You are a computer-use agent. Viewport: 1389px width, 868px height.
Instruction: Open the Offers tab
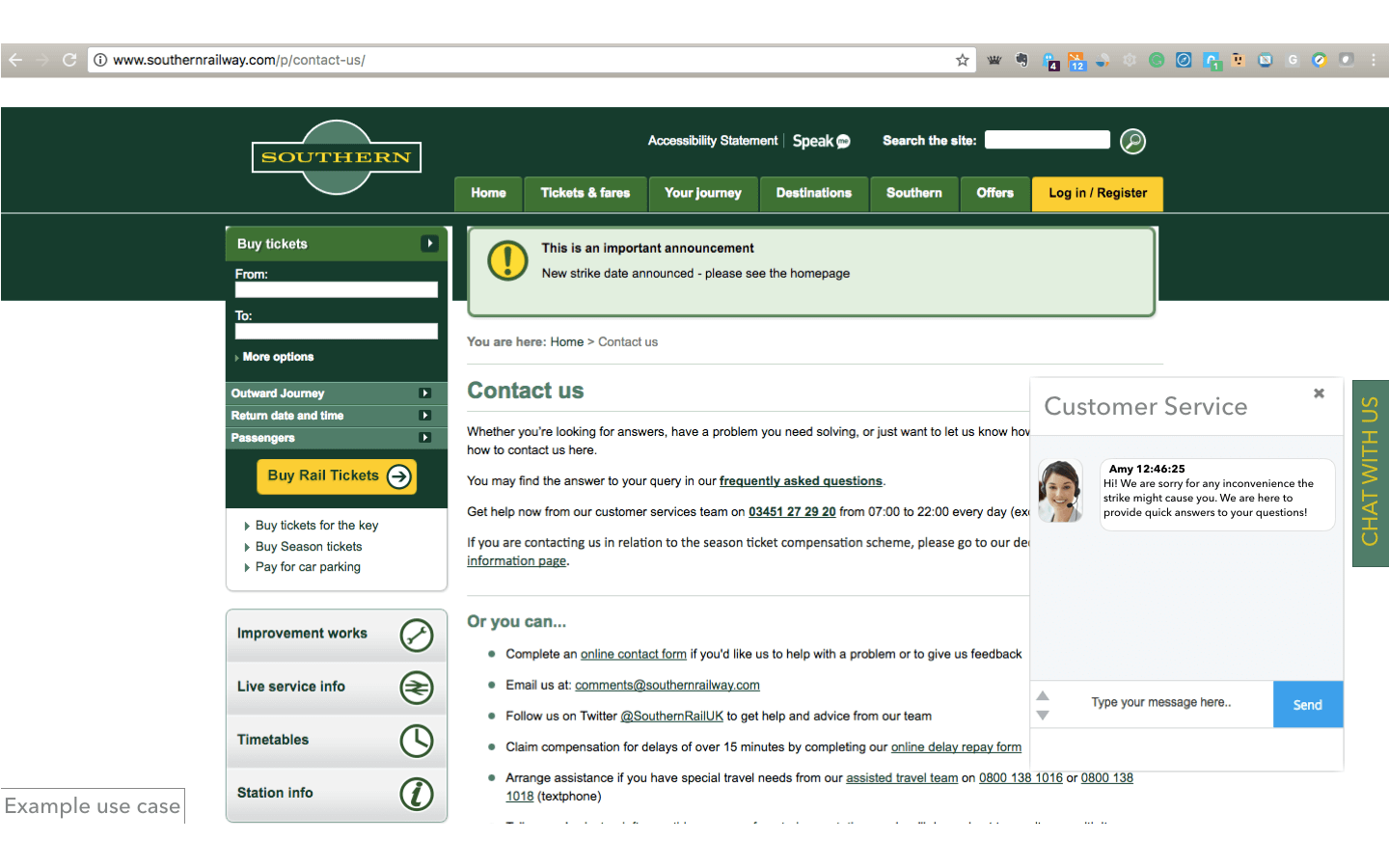[x=994, y=194]
